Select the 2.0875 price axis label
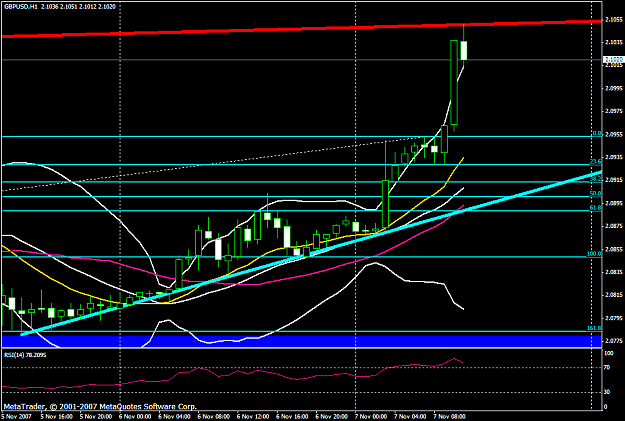 613,226
